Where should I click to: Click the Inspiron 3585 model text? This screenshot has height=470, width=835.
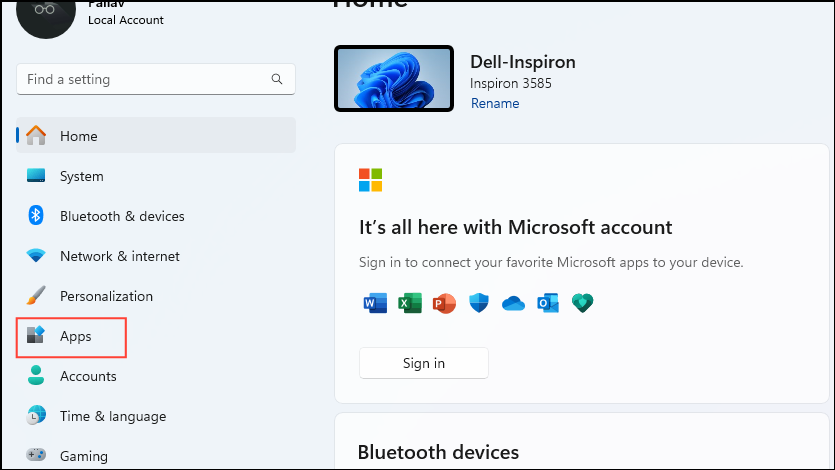point(511,83)
